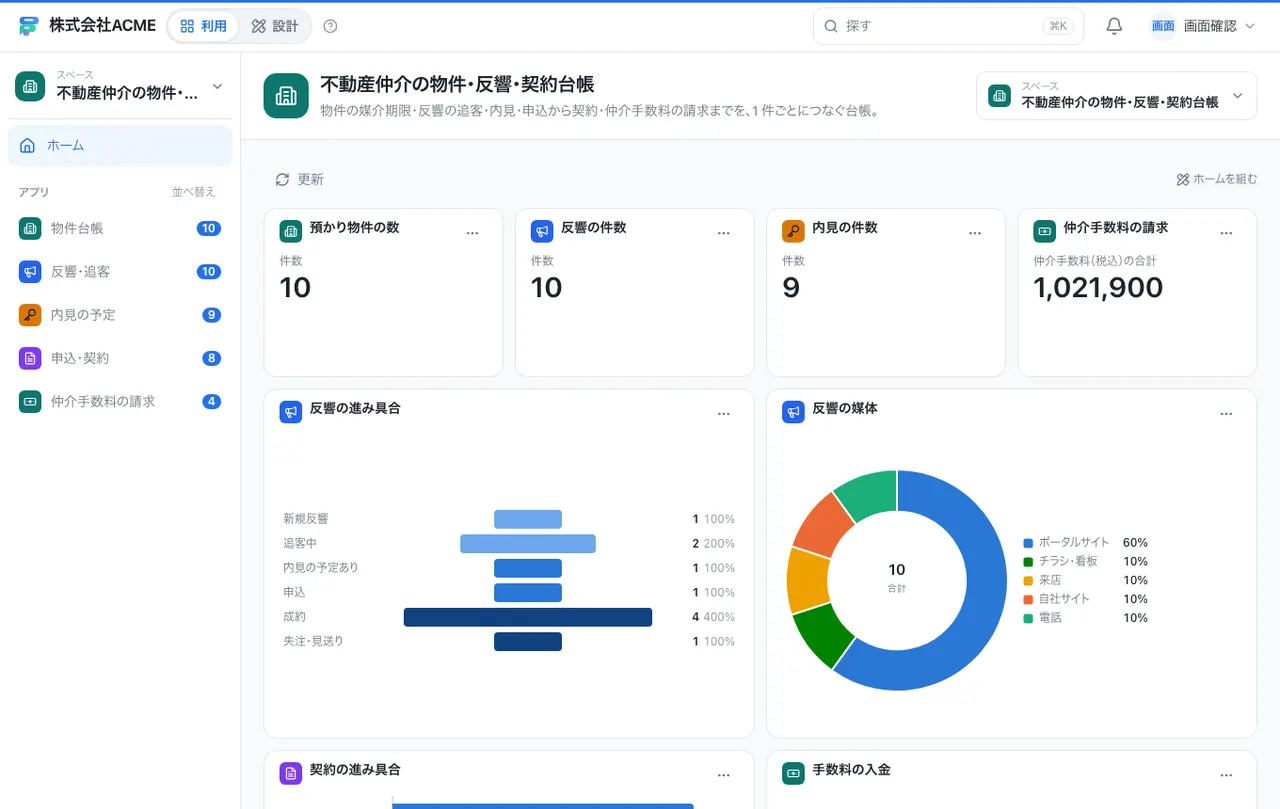Click the 物件台帳 building icon in sidebar
Viewport: 1280px width, 809px height.
(30, 228)
